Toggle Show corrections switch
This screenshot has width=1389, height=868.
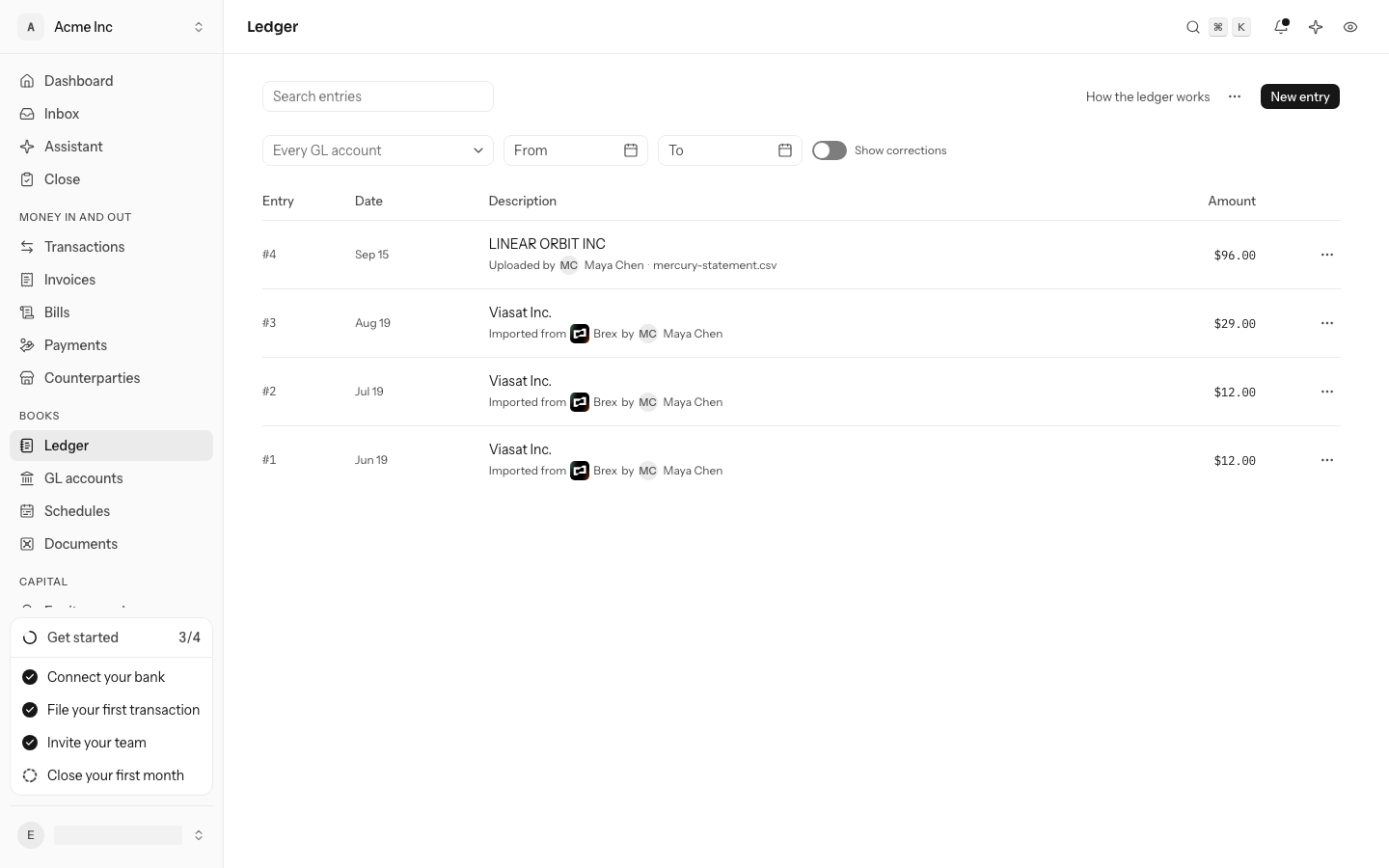(830, 150)
